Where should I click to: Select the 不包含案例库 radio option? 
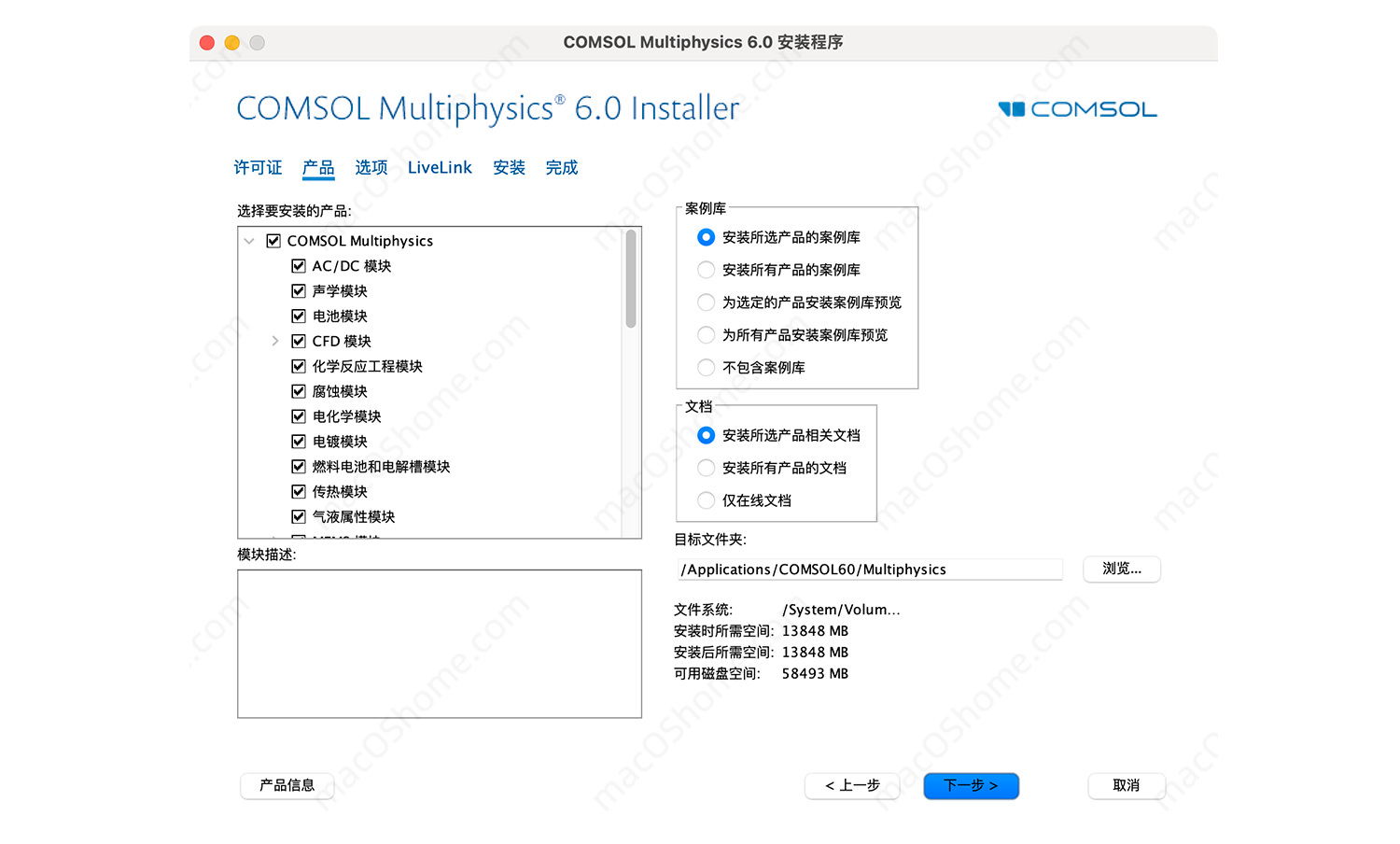point(706,367)
